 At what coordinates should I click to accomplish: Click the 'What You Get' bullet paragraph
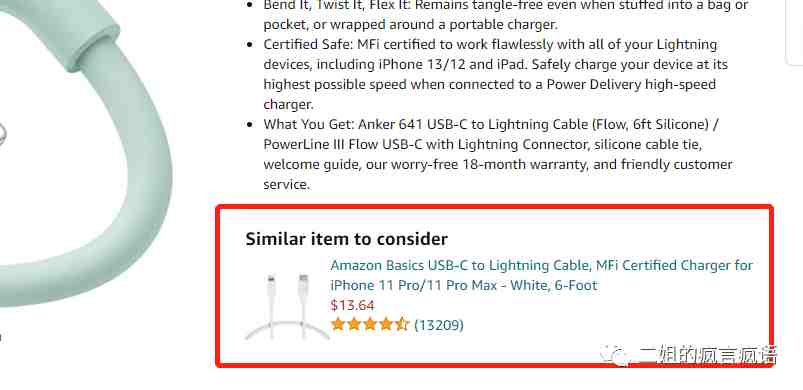498,154
